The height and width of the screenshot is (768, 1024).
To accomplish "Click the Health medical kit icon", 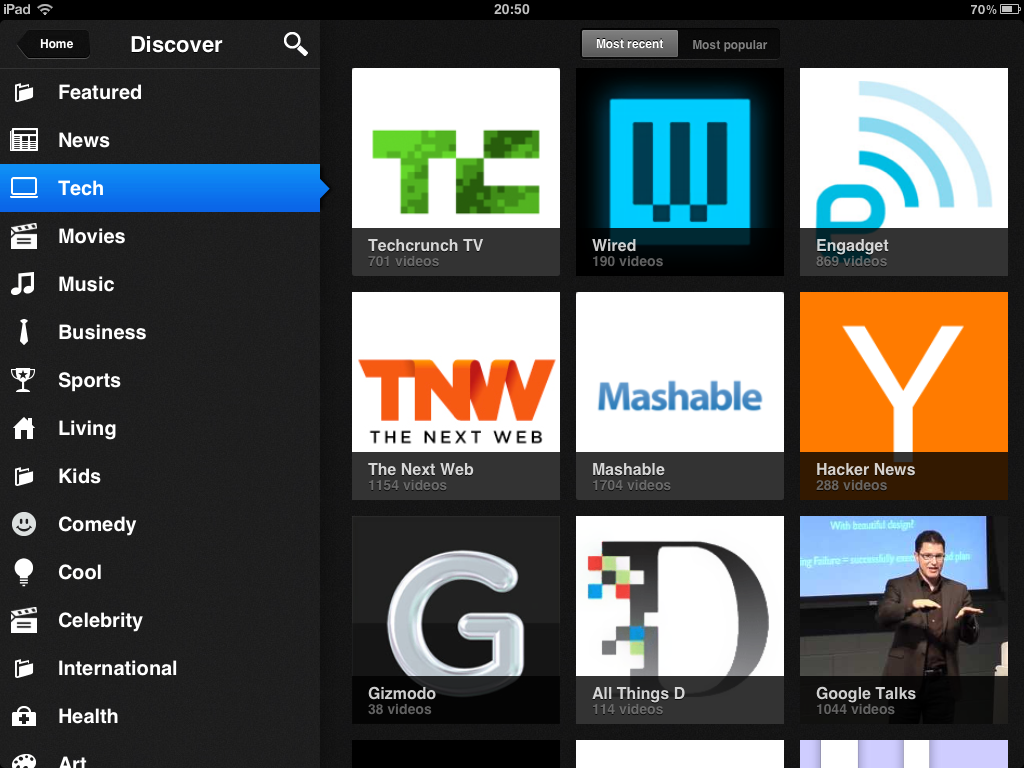I will [x=24, y=716].
